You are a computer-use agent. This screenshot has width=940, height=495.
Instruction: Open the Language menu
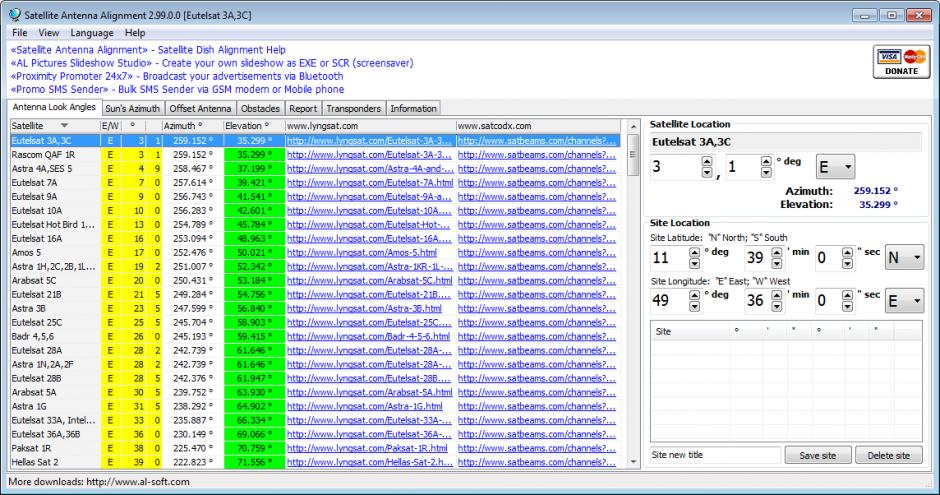[x=92, y=33]
